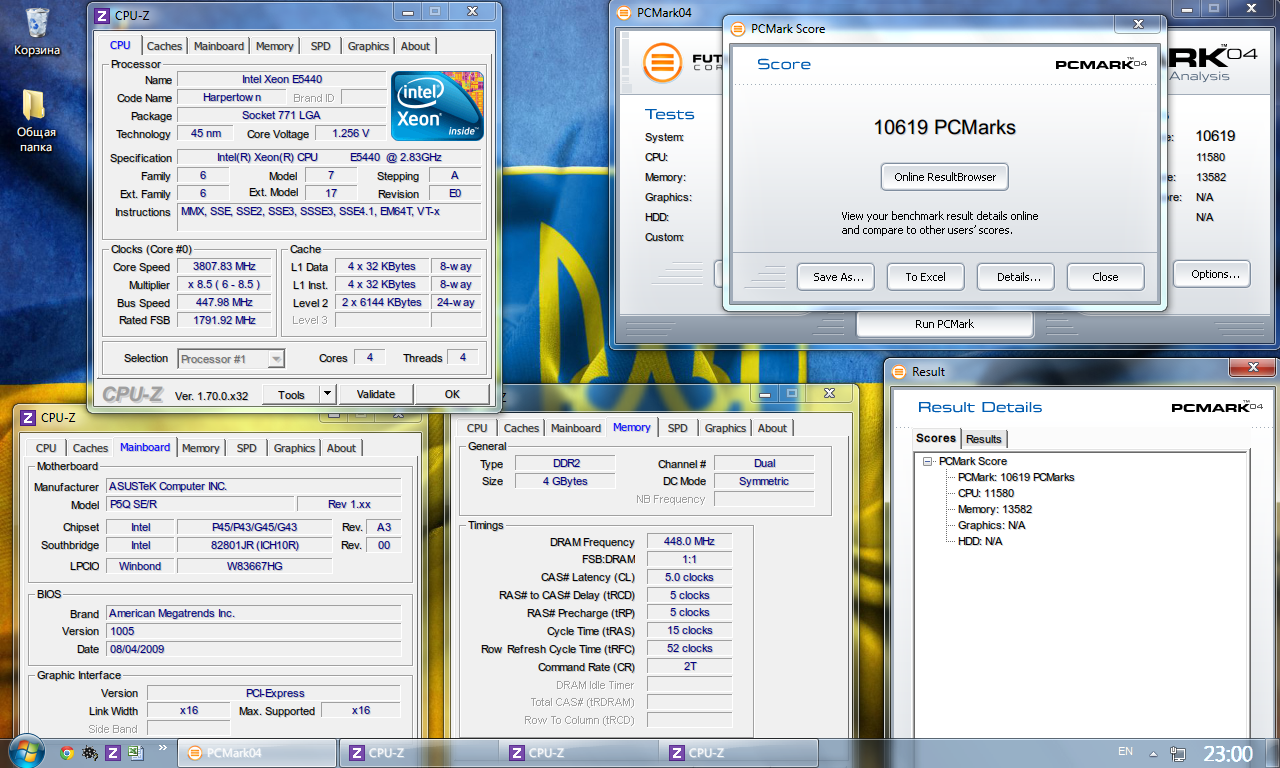Click the Z icon of CPU-Z Mainboard window
The image size is (1280, 768).
(x=27, y=417)
